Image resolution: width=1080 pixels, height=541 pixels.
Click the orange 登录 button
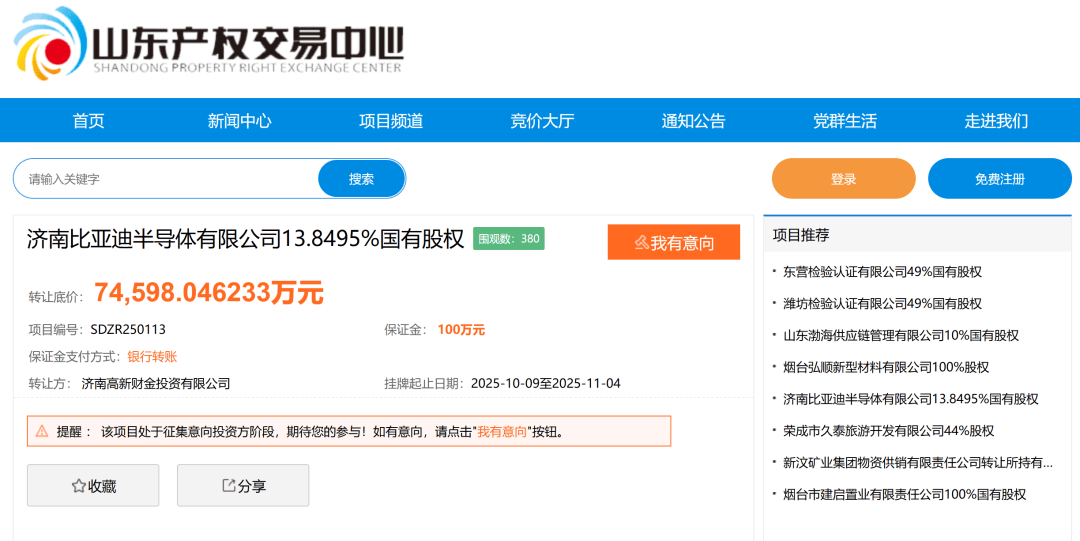click(x=844, y=179)
